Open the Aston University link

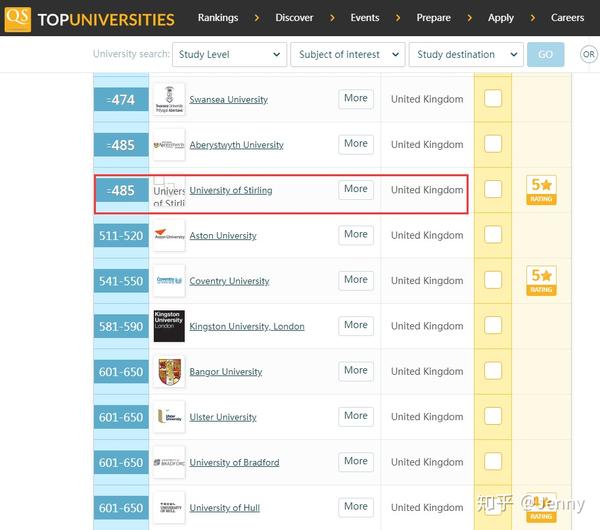[223, 236]
